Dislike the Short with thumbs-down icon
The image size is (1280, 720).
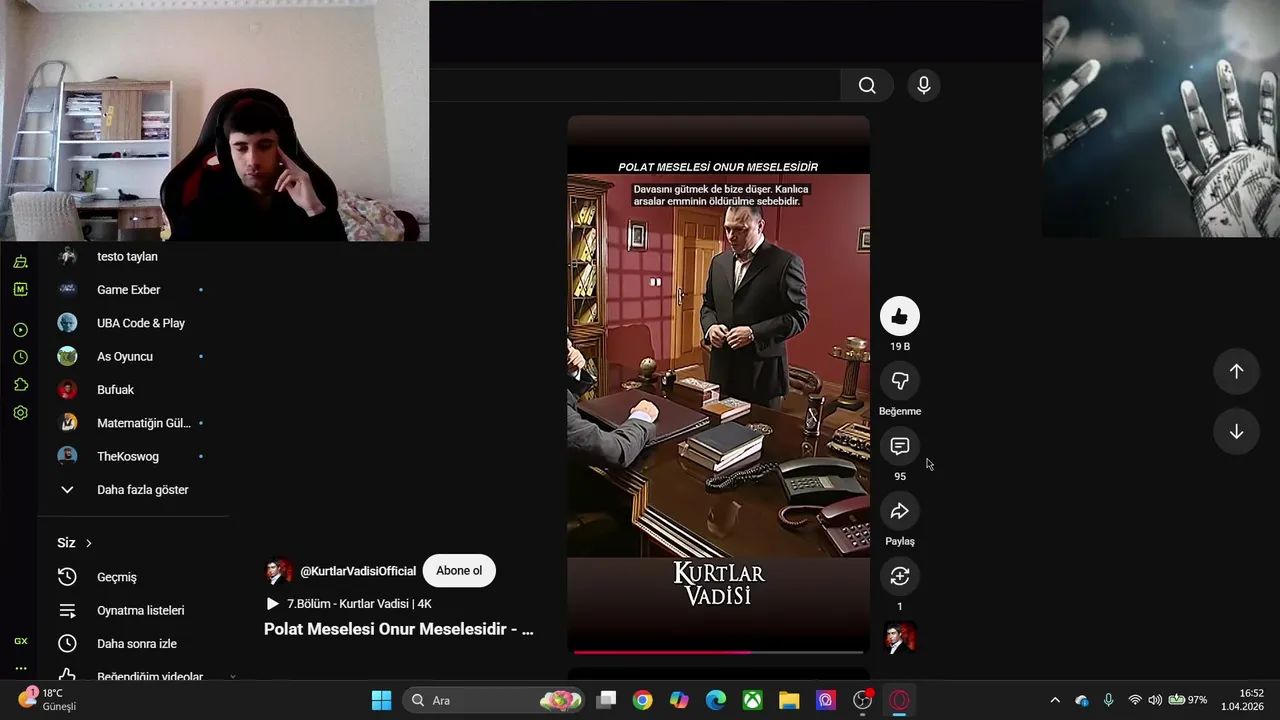tap(899, 381)
